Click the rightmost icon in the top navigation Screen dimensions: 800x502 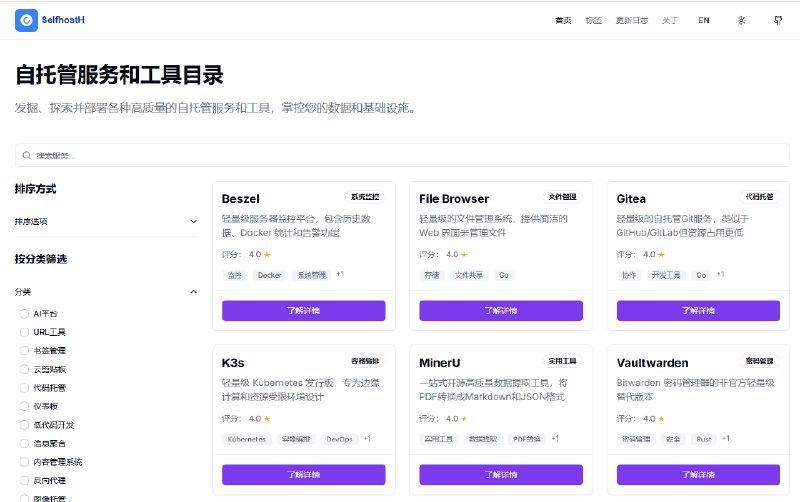(x=778, y=20)
